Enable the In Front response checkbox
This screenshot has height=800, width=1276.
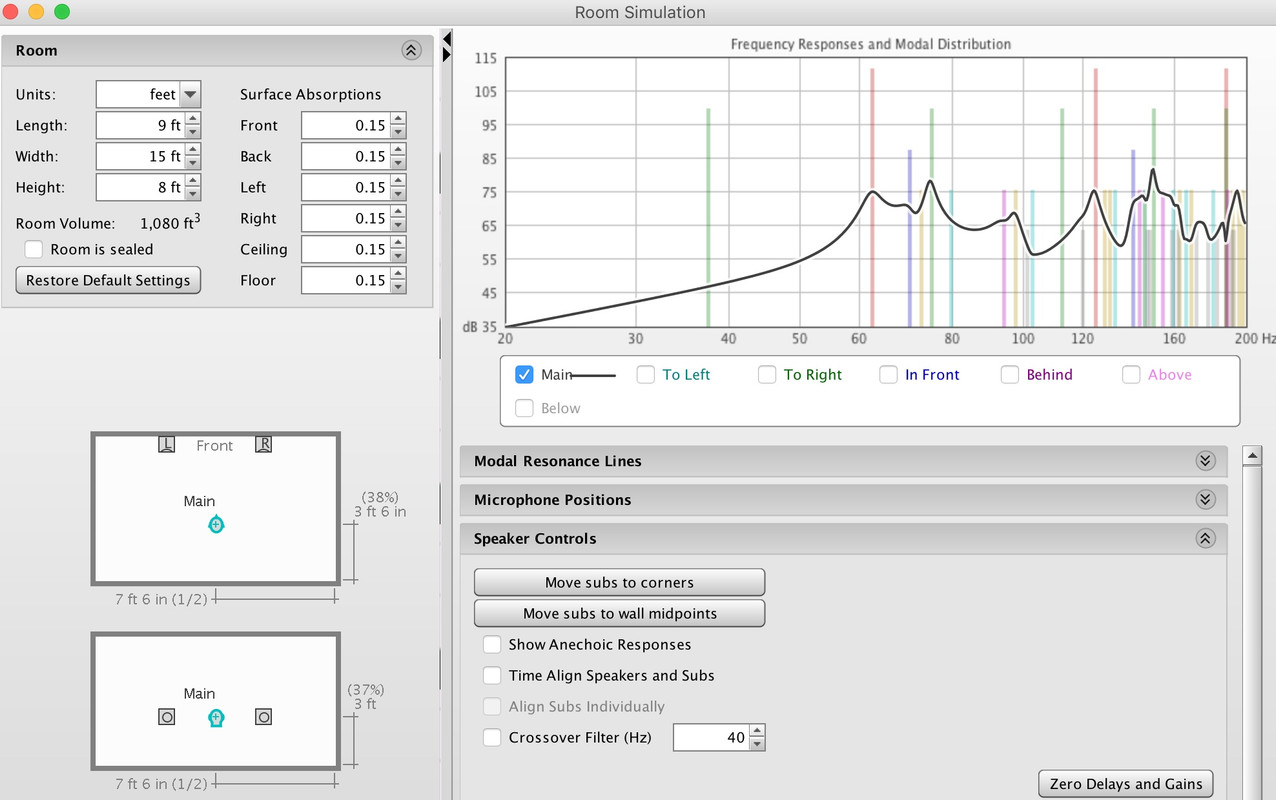[889, 374]
